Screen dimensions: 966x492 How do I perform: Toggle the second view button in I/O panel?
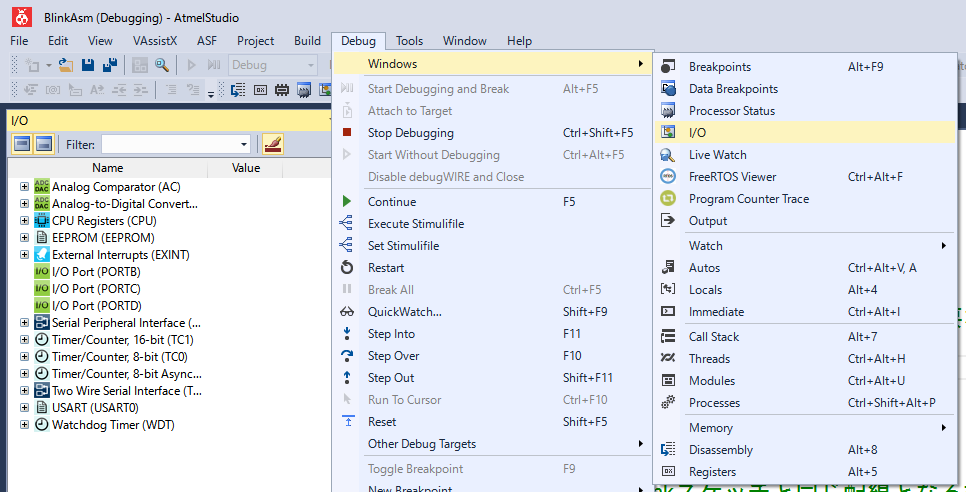pos(44,144)
